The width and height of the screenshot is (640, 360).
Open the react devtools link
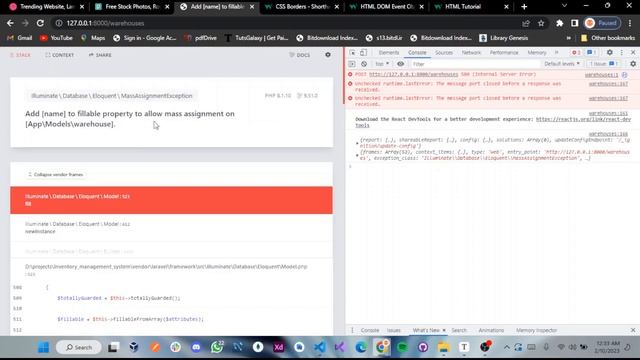583,119
